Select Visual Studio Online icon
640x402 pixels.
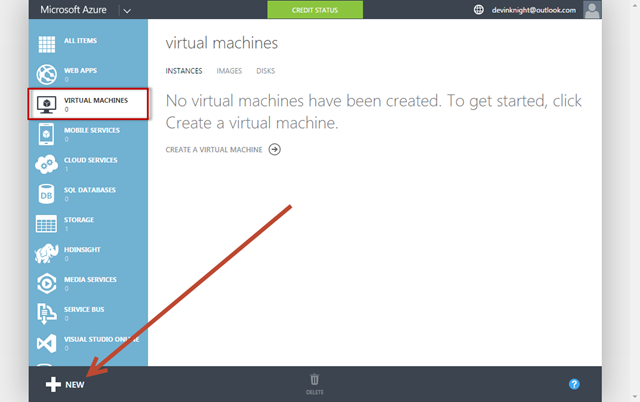pyautogui.click(x=46, y=344)
